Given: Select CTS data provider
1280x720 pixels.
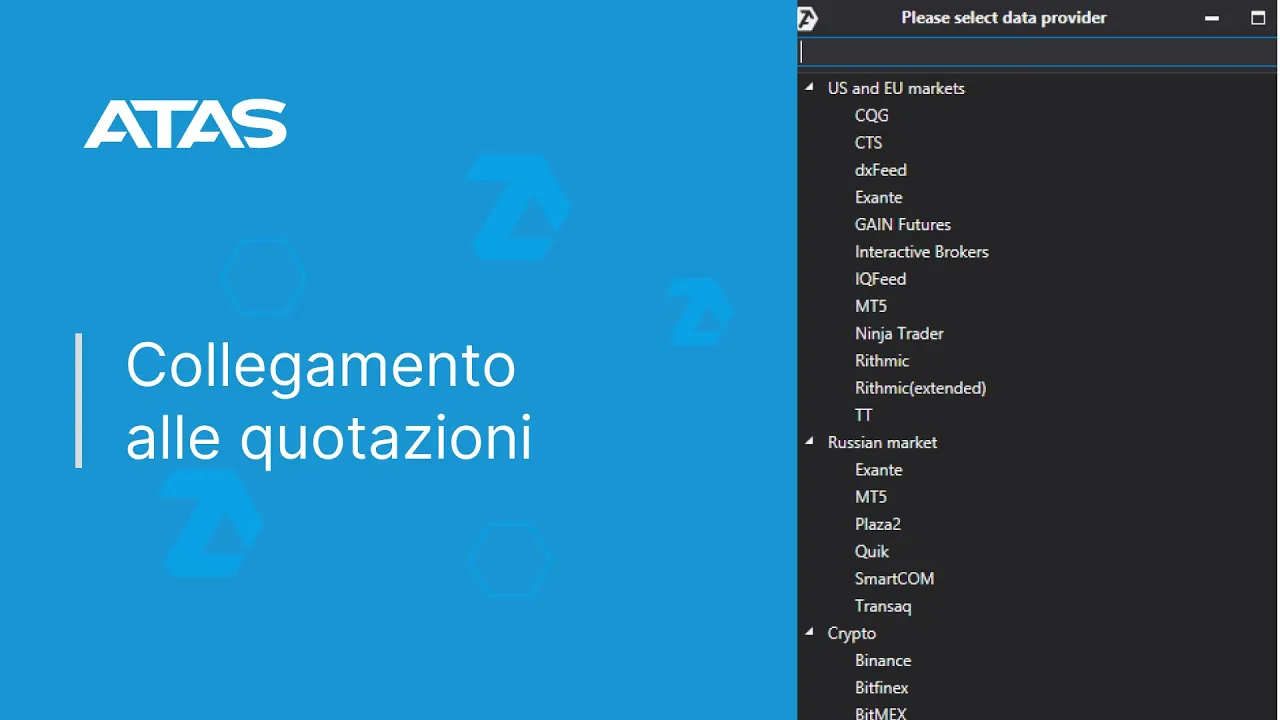Looking at the screenshot, I should pos(868,142).
